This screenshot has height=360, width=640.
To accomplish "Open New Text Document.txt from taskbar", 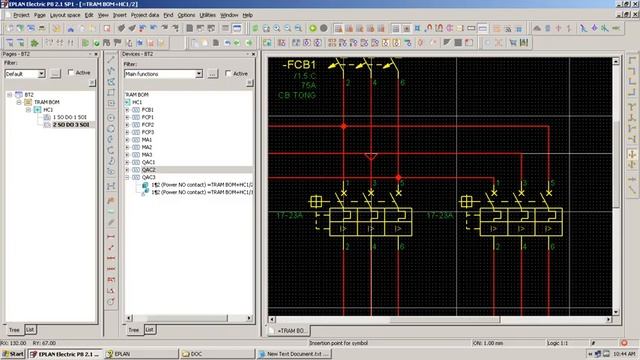I will click(293, 354).
